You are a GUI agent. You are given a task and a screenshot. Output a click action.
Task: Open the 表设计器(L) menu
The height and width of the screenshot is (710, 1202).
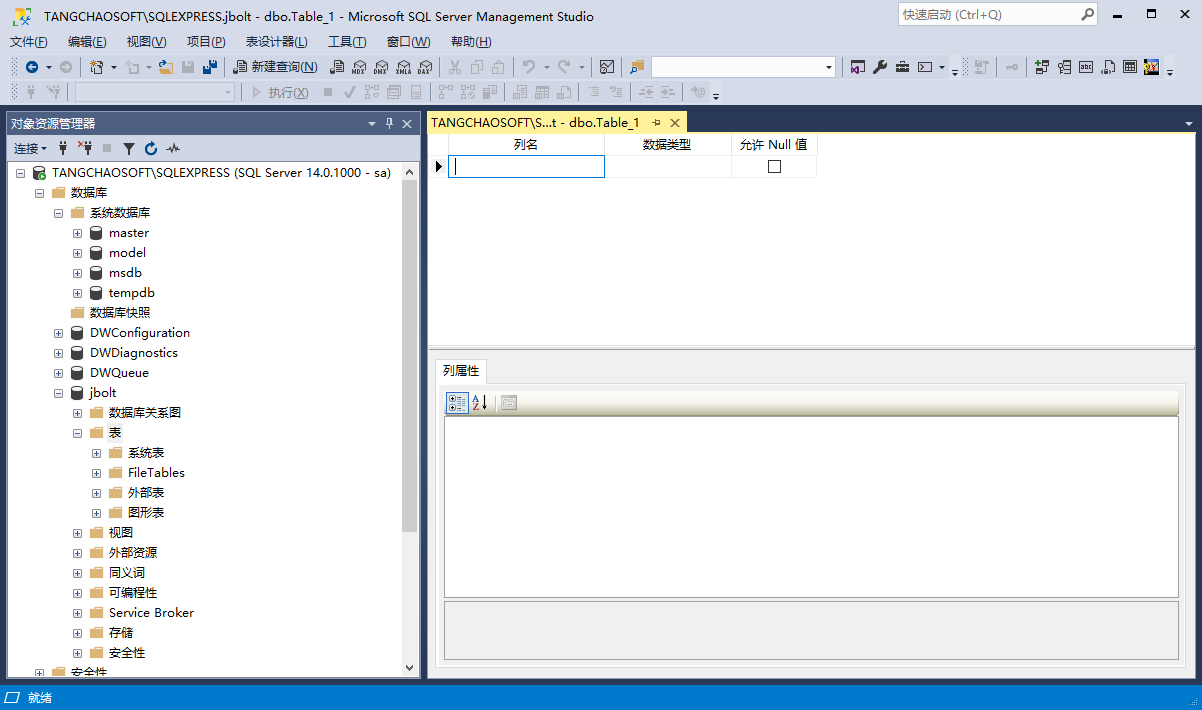pos(276,41)
